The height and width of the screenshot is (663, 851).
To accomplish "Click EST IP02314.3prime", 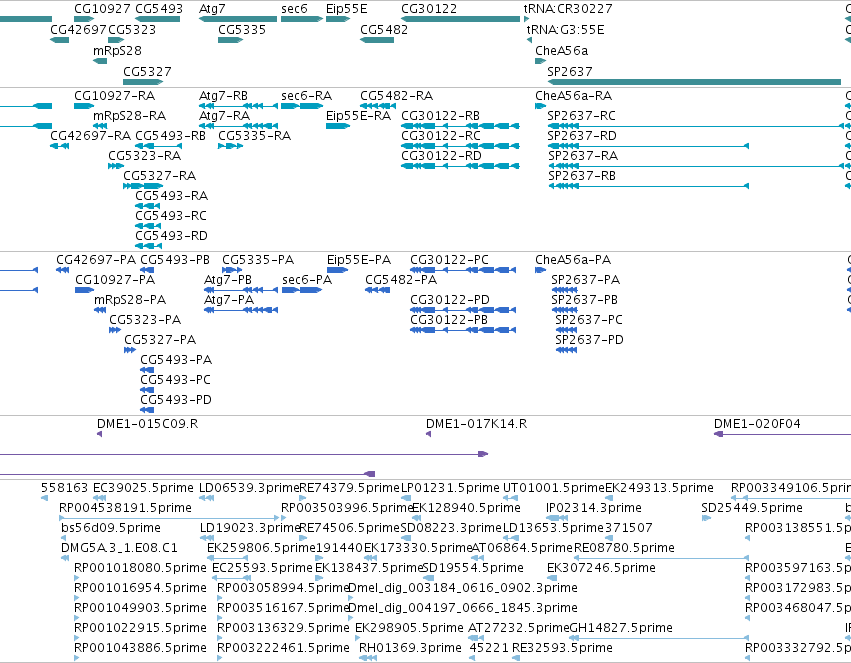I will click(557, 518).
